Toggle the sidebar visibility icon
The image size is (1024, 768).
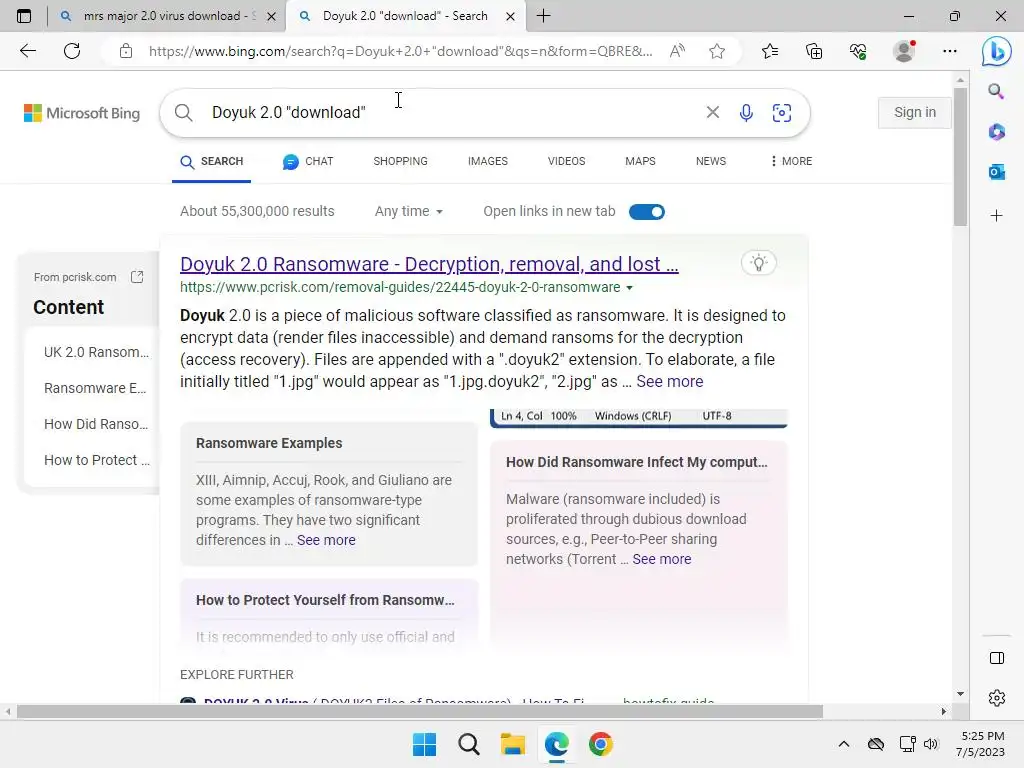[x=997, y=658]
